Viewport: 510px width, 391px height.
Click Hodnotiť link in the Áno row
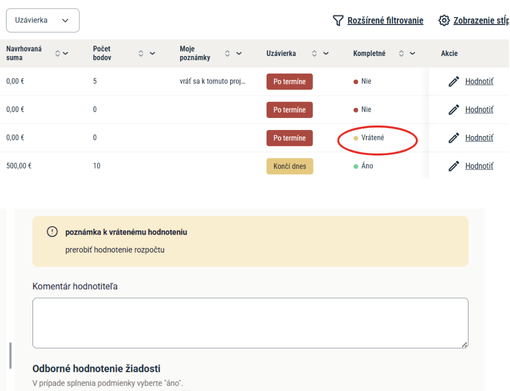point(479,166)
